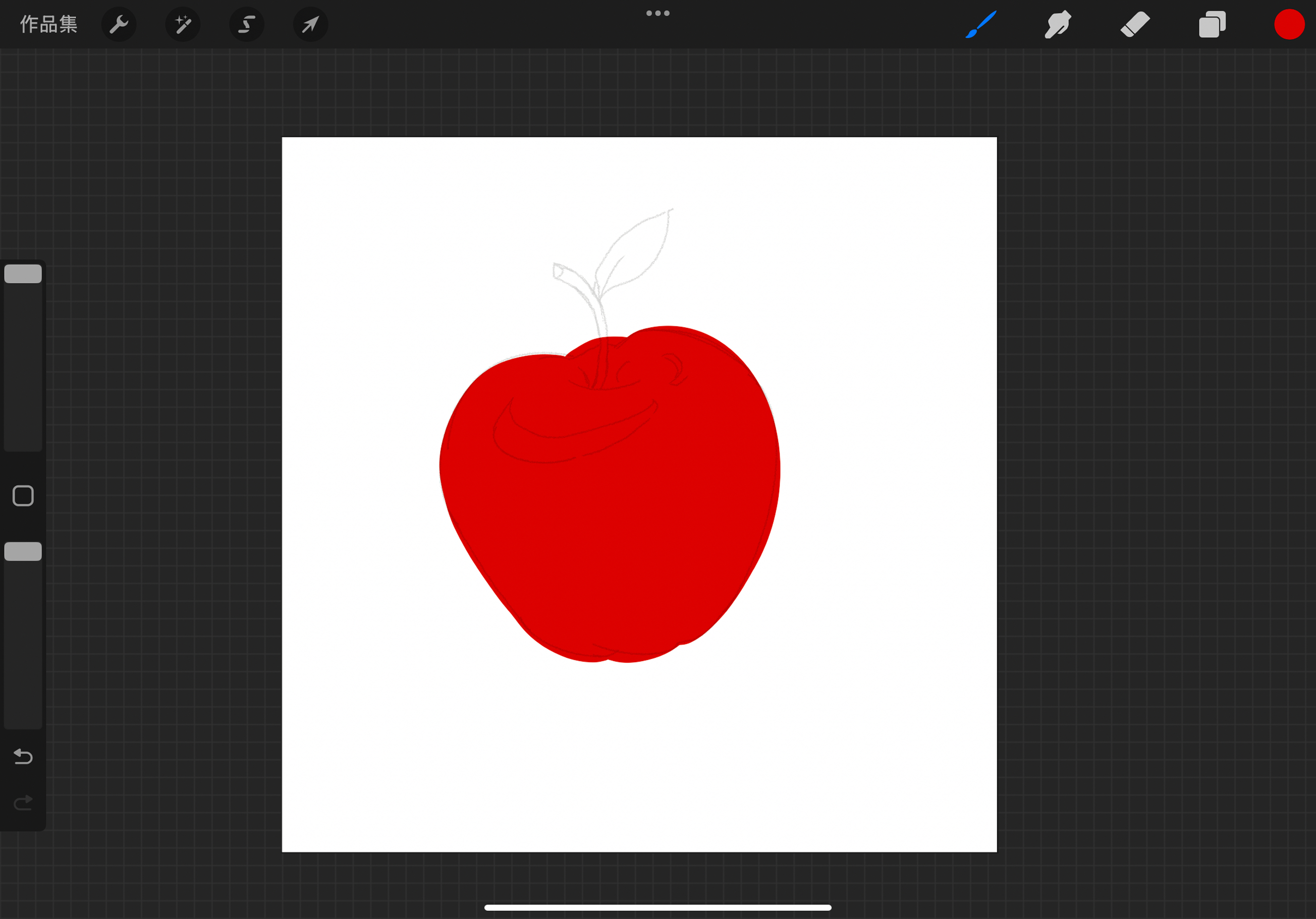This screenshot has width=1316, height=919.
Task: Tap the square modify button on sidebar
Action: (x=23, y=496)
